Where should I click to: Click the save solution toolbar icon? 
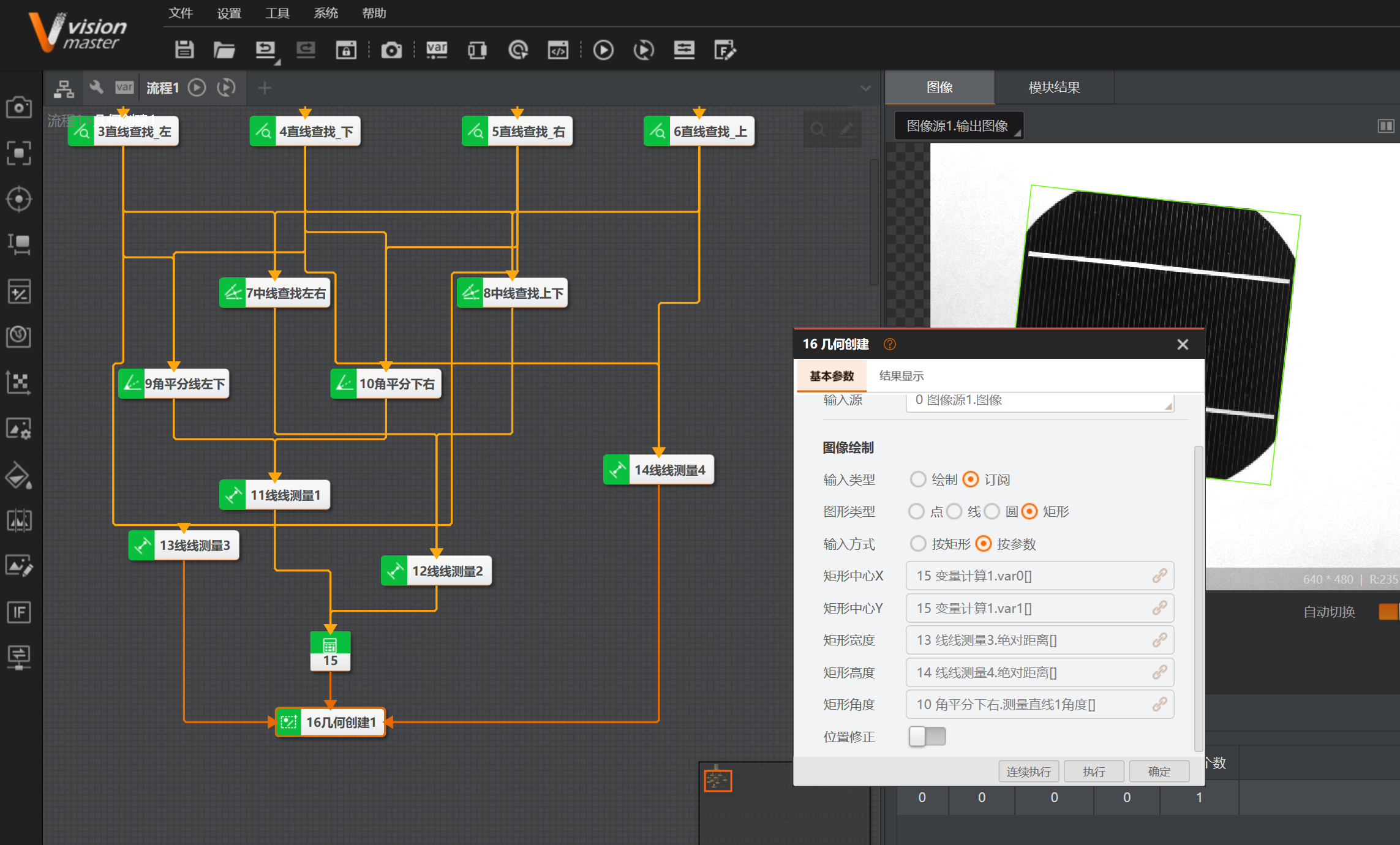184,50
